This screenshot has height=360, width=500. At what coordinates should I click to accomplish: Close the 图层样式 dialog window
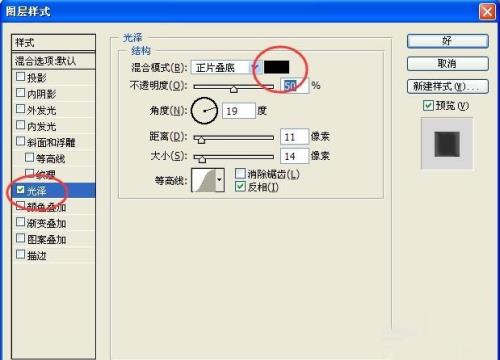pos(487,12)
